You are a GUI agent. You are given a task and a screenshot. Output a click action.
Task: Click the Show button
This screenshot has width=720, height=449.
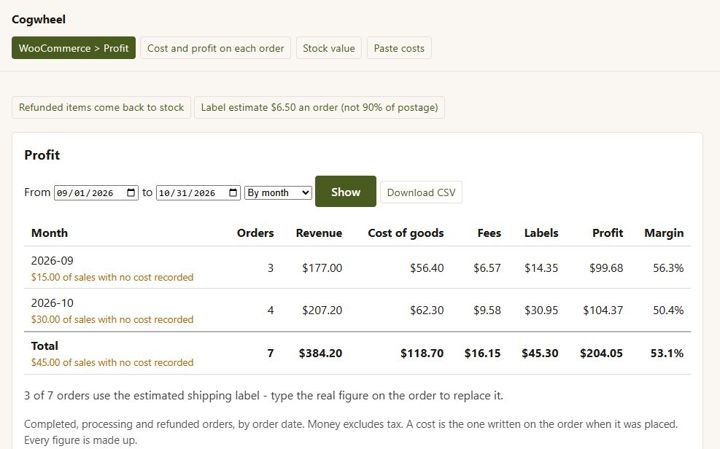[345, 191]
